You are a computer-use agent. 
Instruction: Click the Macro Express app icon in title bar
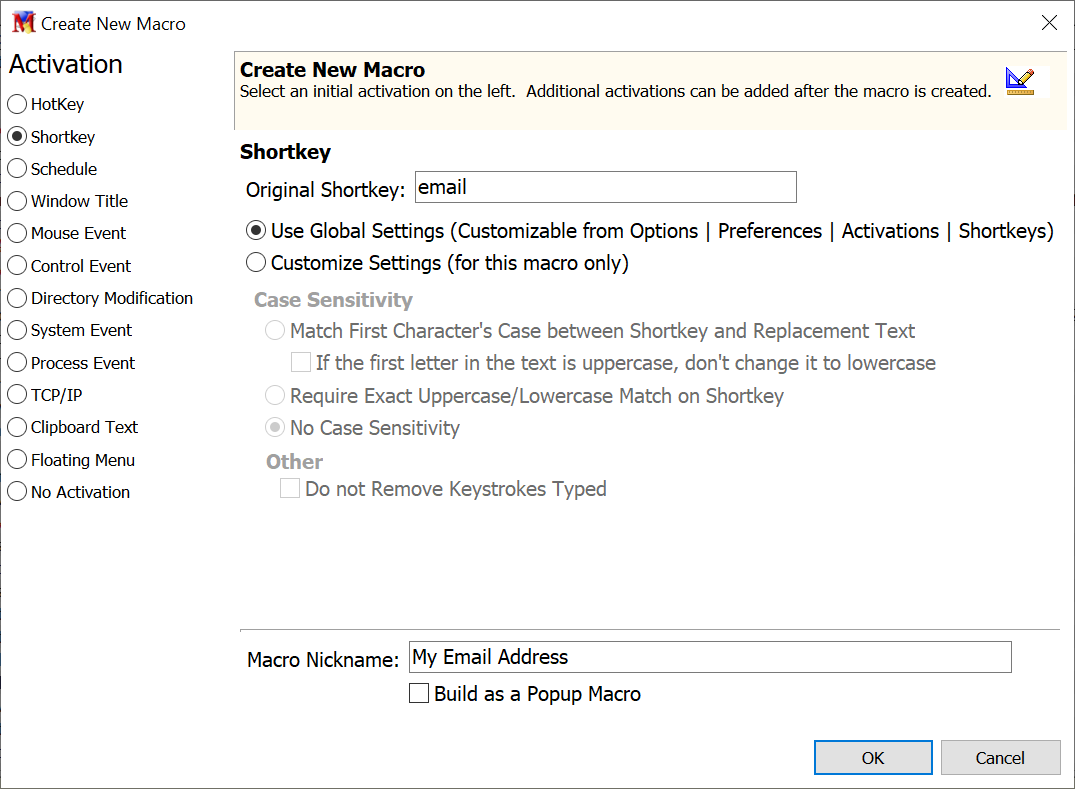coord(23,23)
